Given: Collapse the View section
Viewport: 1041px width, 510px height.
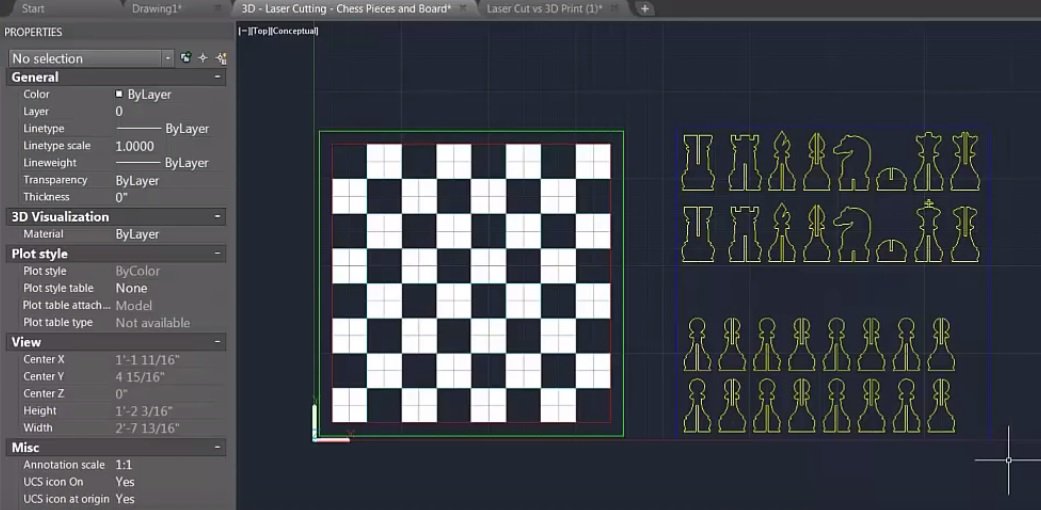Looking at the screenshot, I should [217, 342].
